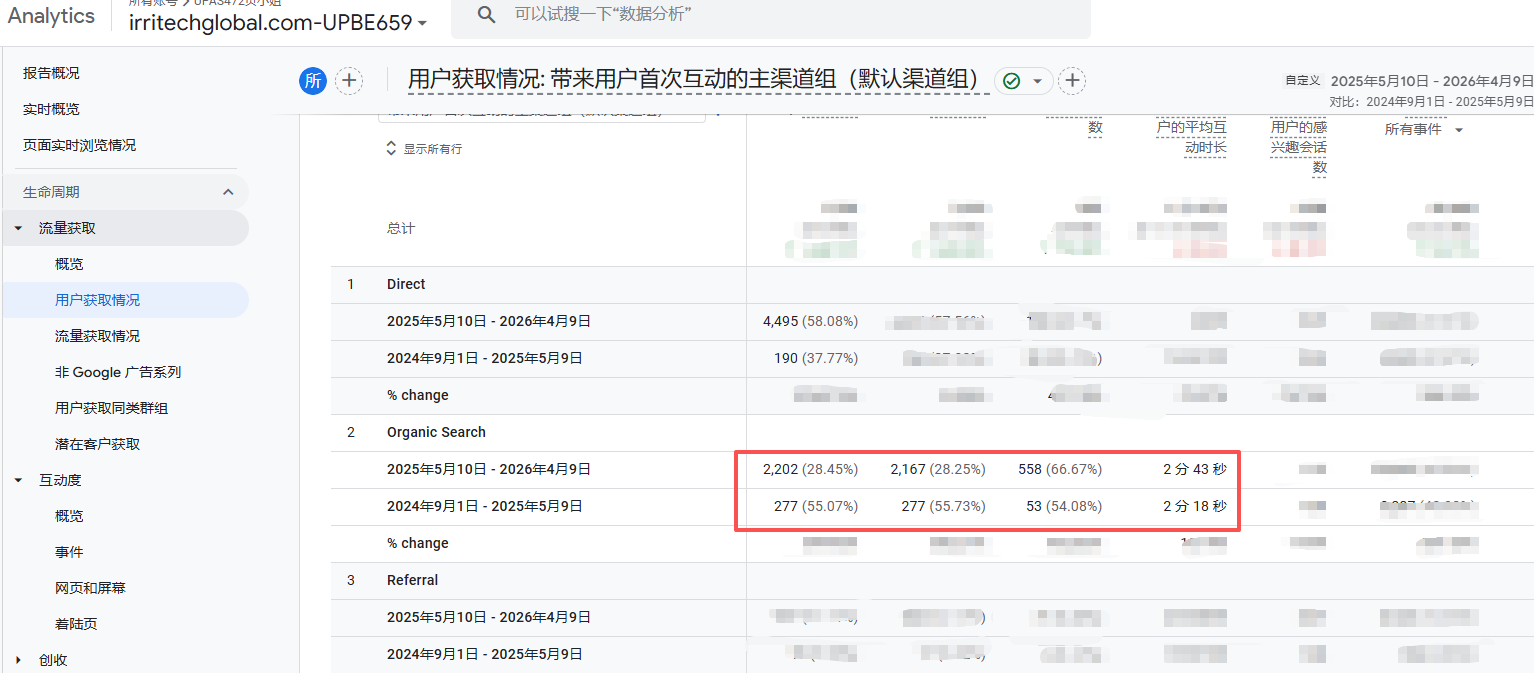This screenshot has width=1534, height=673.
Task: Open 流量获取情况 report
Action: (97, 336)
